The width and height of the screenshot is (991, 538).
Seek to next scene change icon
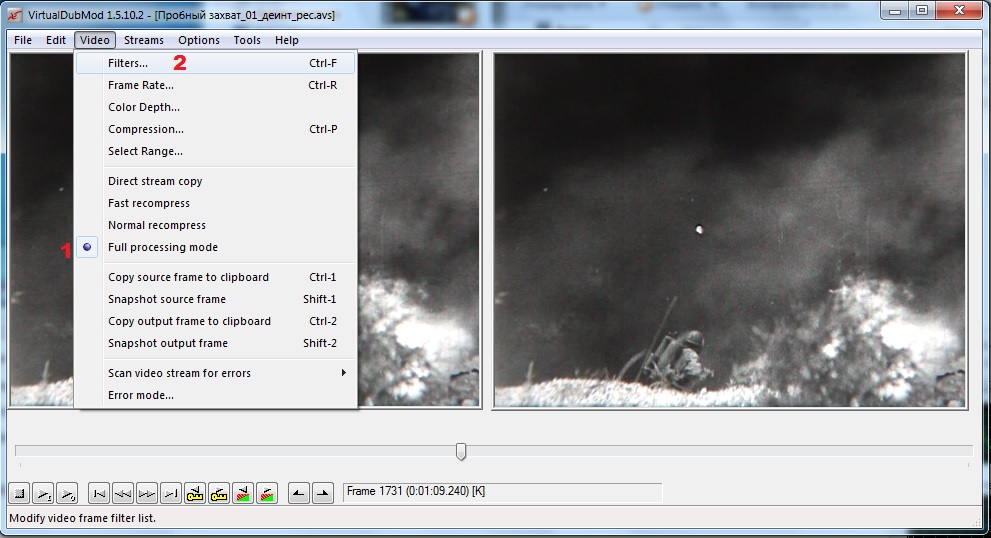tap(267, 493)
